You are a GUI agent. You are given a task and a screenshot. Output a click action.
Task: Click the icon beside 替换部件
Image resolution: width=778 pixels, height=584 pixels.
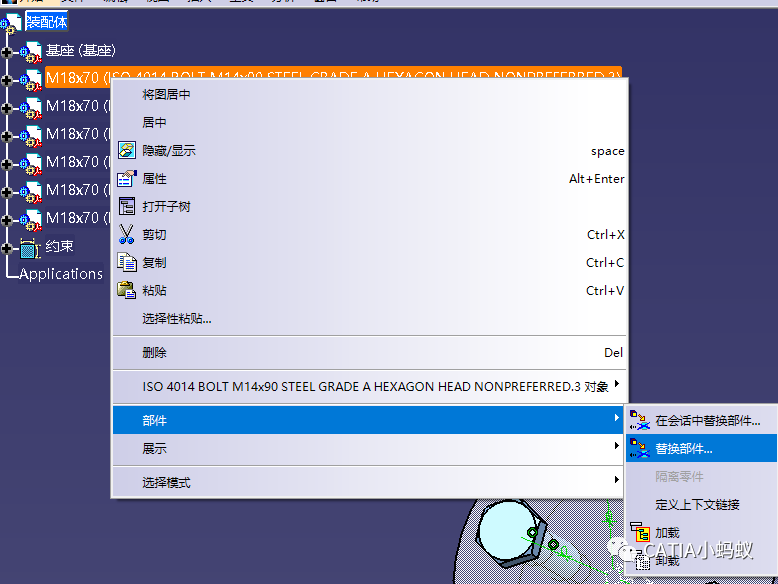coord(640,449)
